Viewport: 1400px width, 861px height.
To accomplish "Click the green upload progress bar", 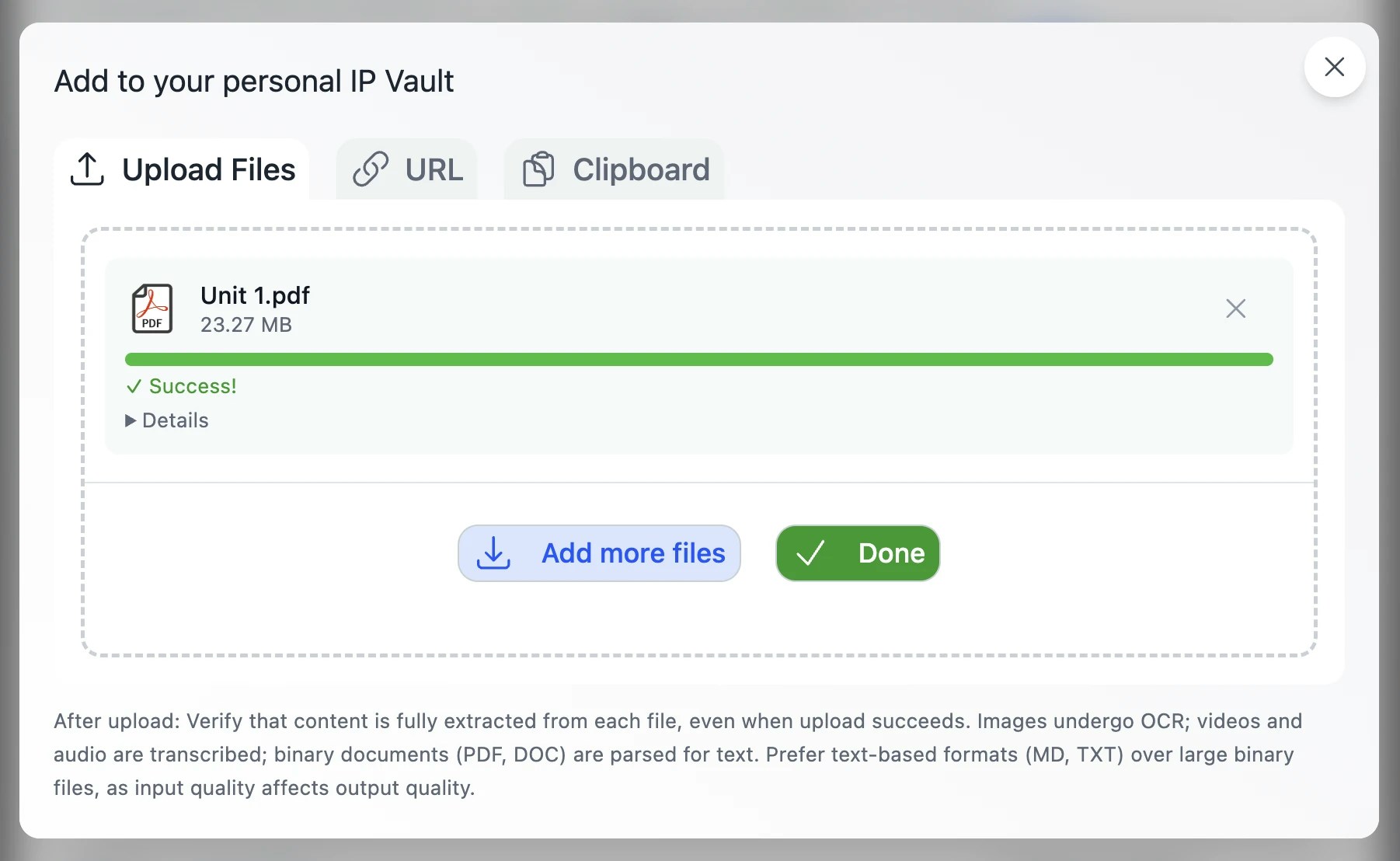I will point(699,359).
